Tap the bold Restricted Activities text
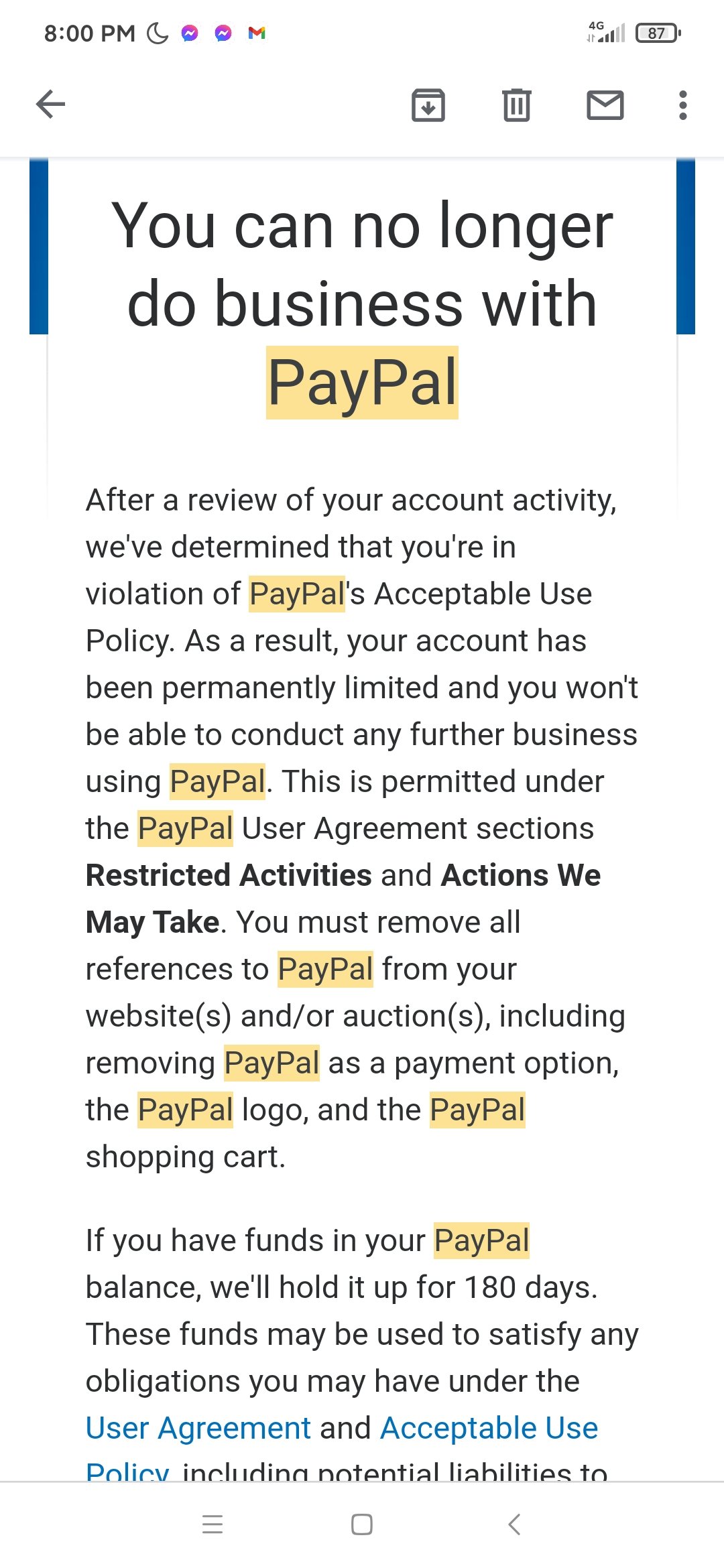The width and height of the screenshot is (724, 1568). [229, 875]
